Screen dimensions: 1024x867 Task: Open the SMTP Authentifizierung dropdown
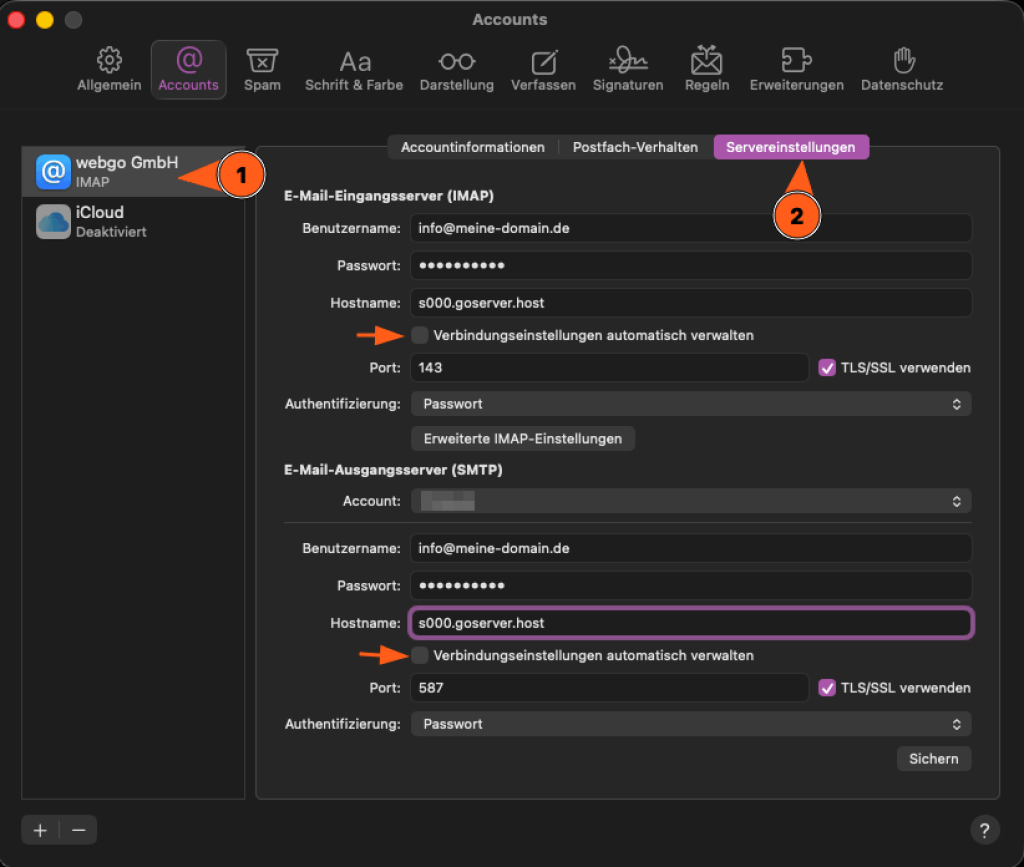click(691, 724)
